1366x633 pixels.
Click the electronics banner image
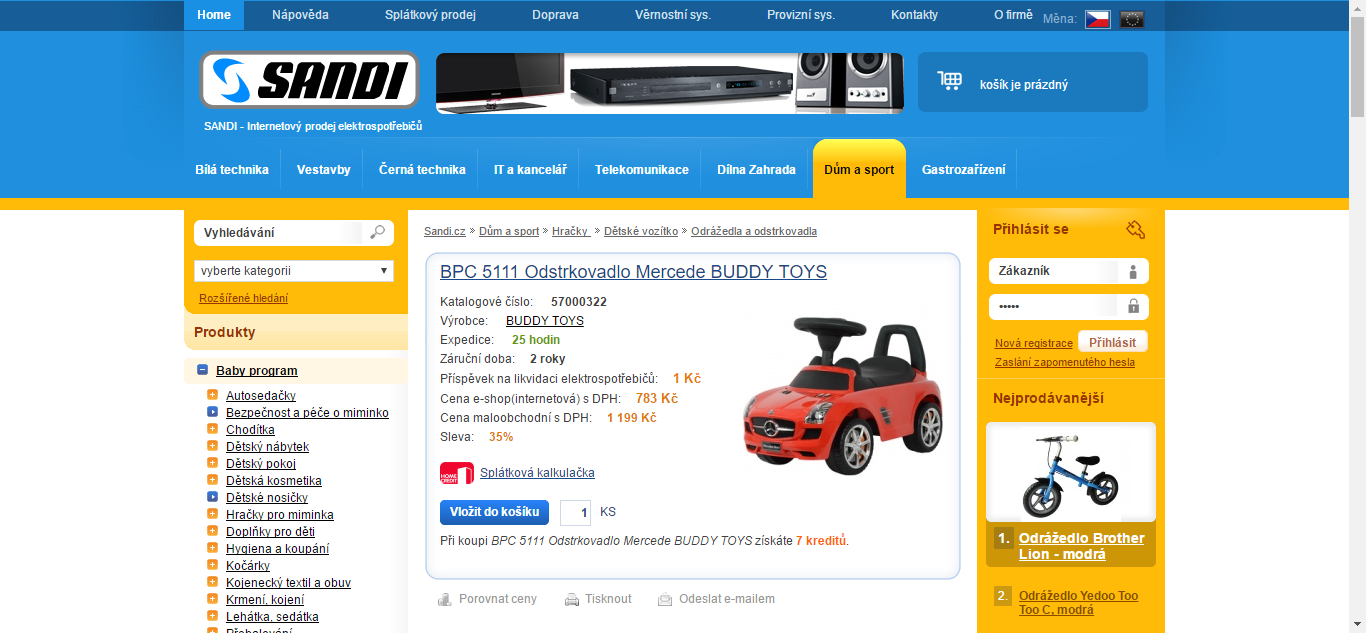[669, 82]
